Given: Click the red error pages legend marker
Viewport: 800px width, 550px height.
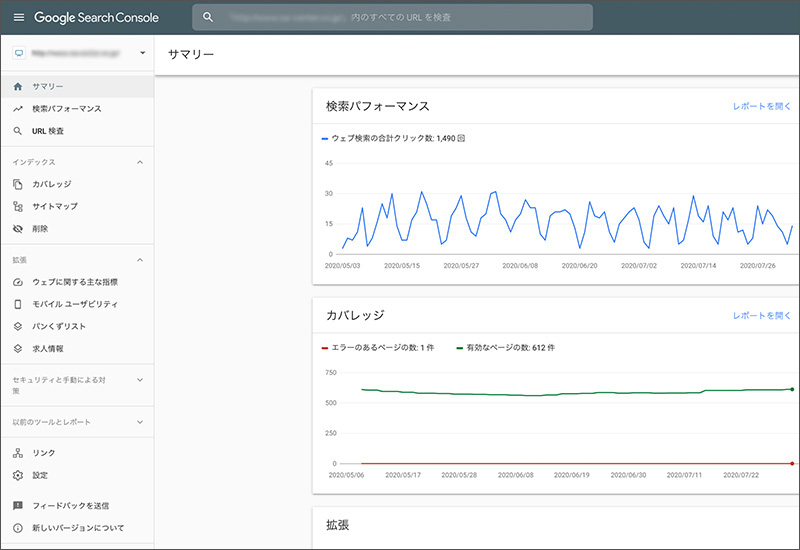Looking at the screenshot, I should (324, 348).
